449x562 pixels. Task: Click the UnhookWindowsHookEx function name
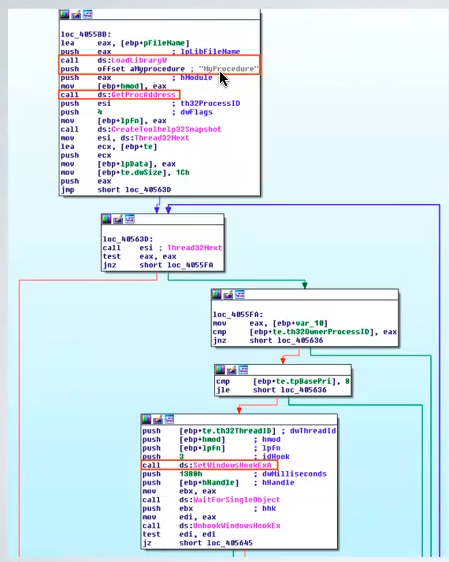pos(237,525)
